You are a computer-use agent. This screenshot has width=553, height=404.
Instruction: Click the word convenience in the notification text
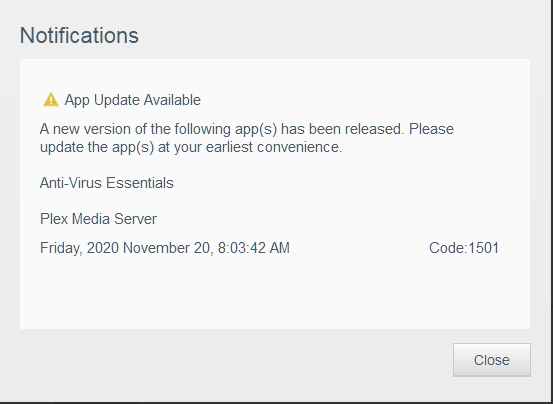299,147
